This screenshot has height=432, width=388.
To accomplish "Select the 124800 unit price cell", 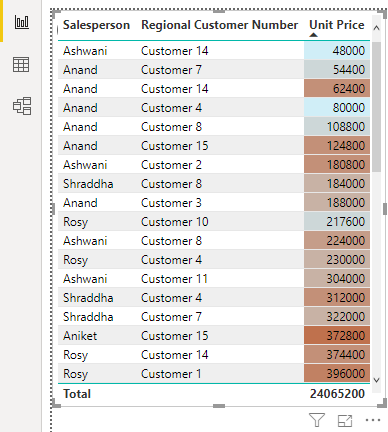I will pyautogui.click(x=337, y=146).
